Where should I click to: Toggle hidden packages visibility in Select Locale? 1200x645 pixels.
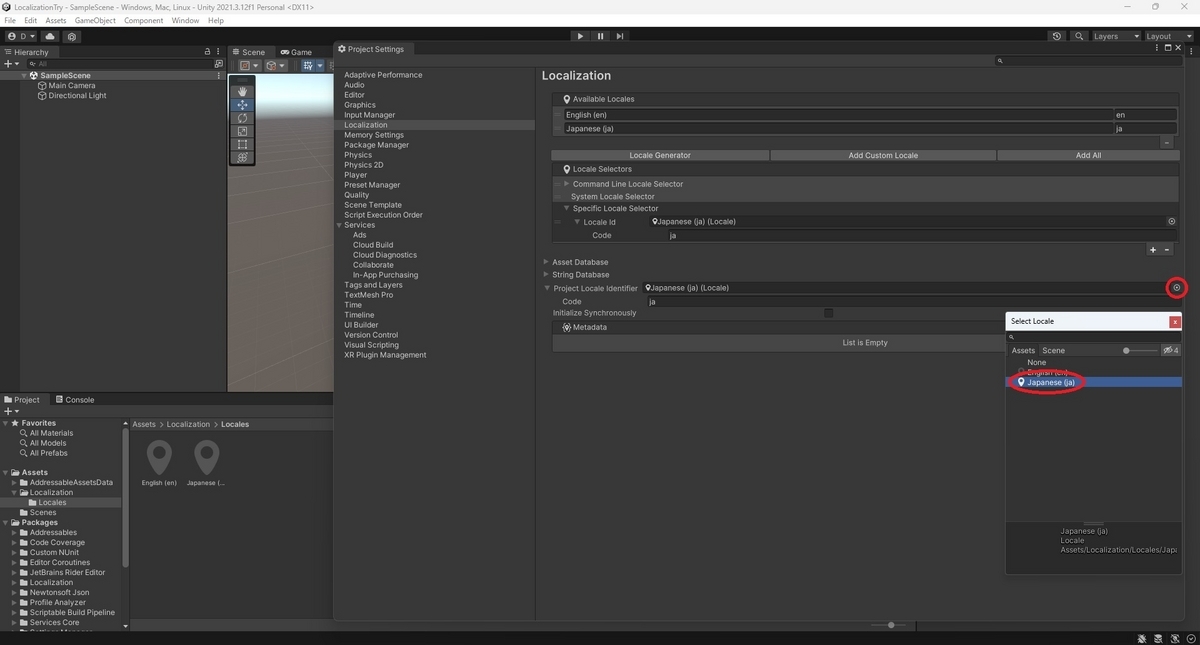point(1170,351)
